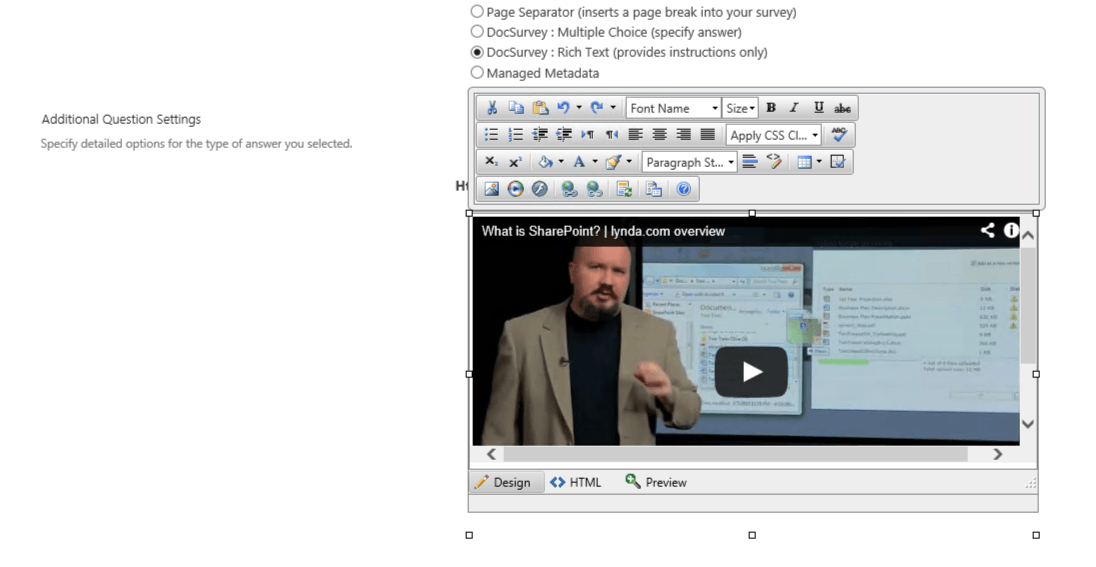Insert a numbered list
This screenshot has height=567, width=1096.
(x=516, y=134)
